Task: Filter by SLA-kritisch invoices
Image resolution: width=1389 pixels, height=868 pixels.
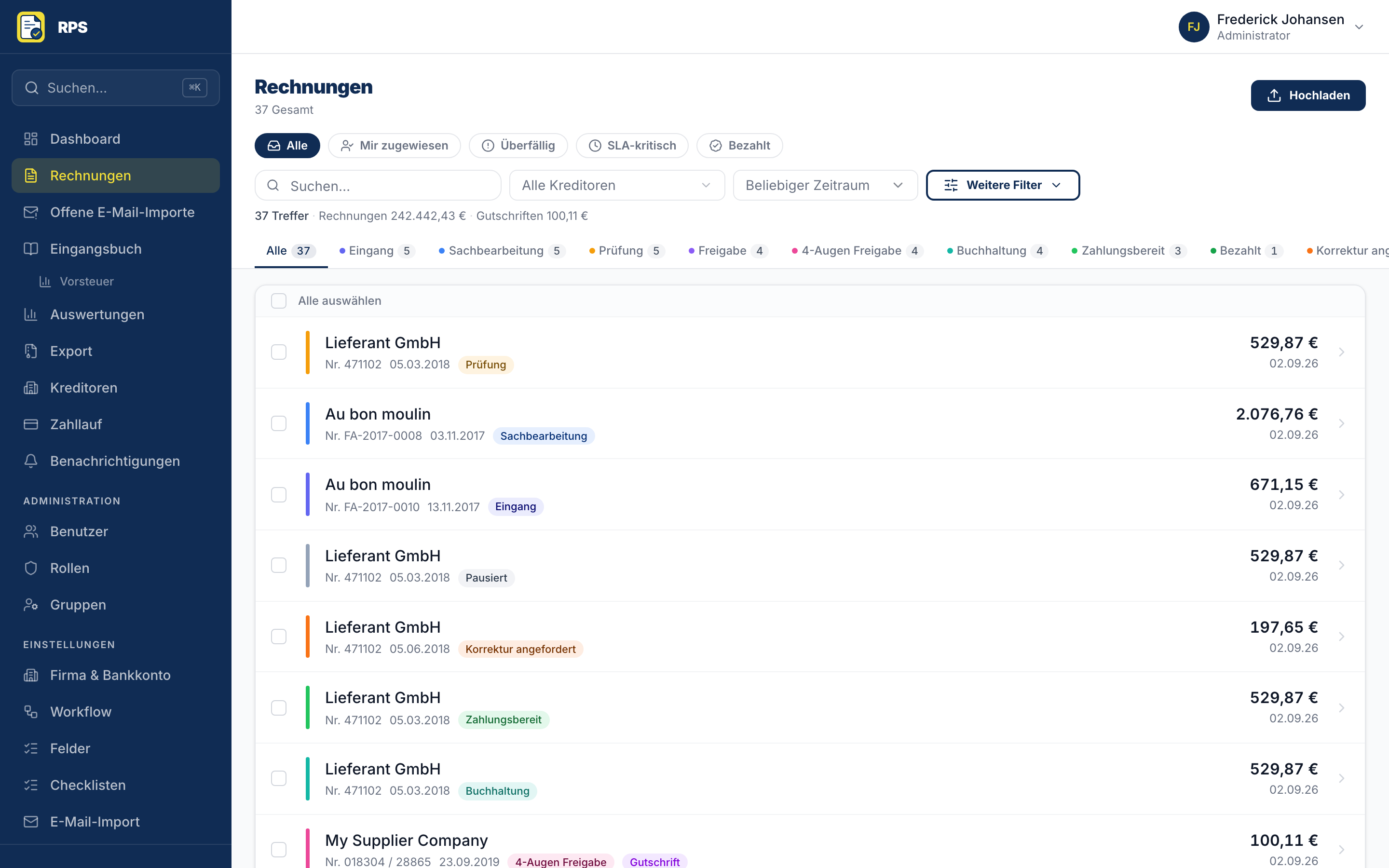Action: click(x=632, y=146)
